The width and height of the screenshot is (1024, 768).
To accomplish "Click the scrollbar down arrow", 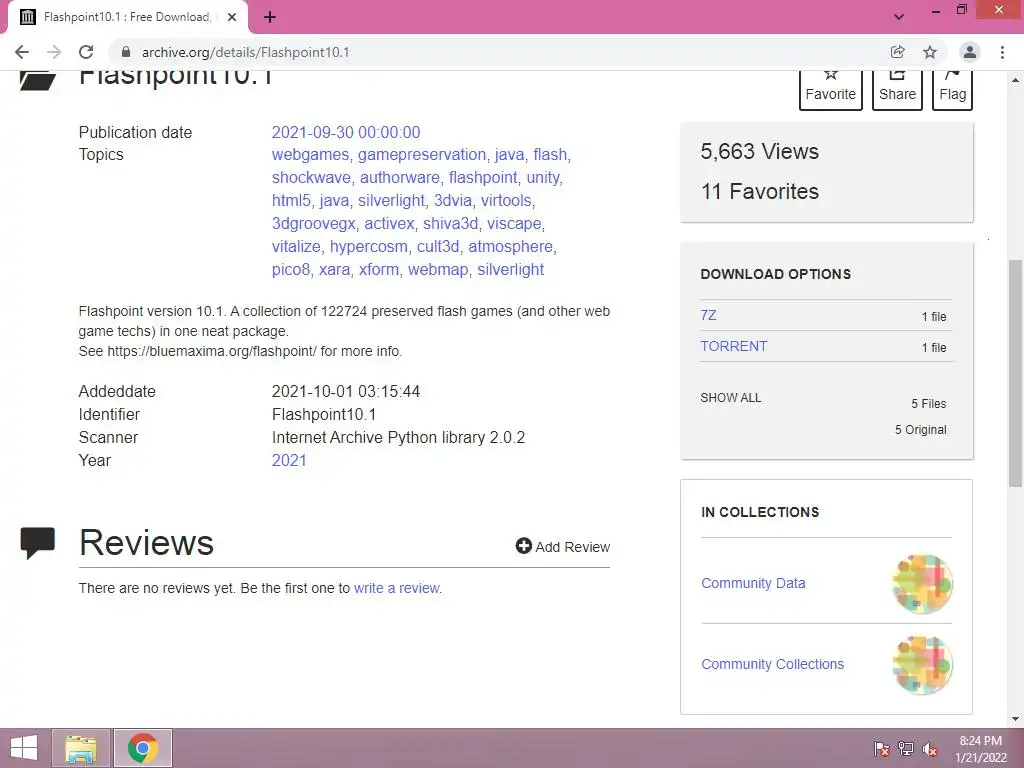I will (x=1015, y=719).
